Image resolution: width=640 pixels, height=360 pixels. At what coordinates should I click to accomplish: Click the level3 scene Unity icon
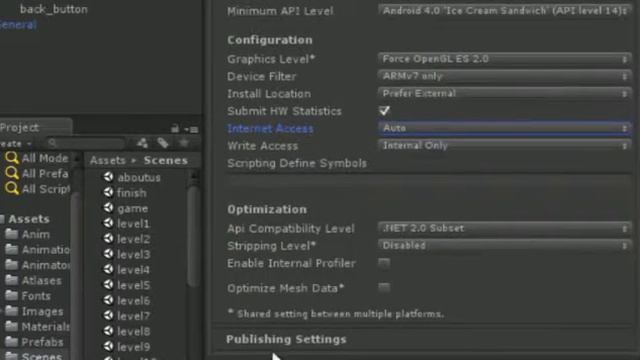108,254
